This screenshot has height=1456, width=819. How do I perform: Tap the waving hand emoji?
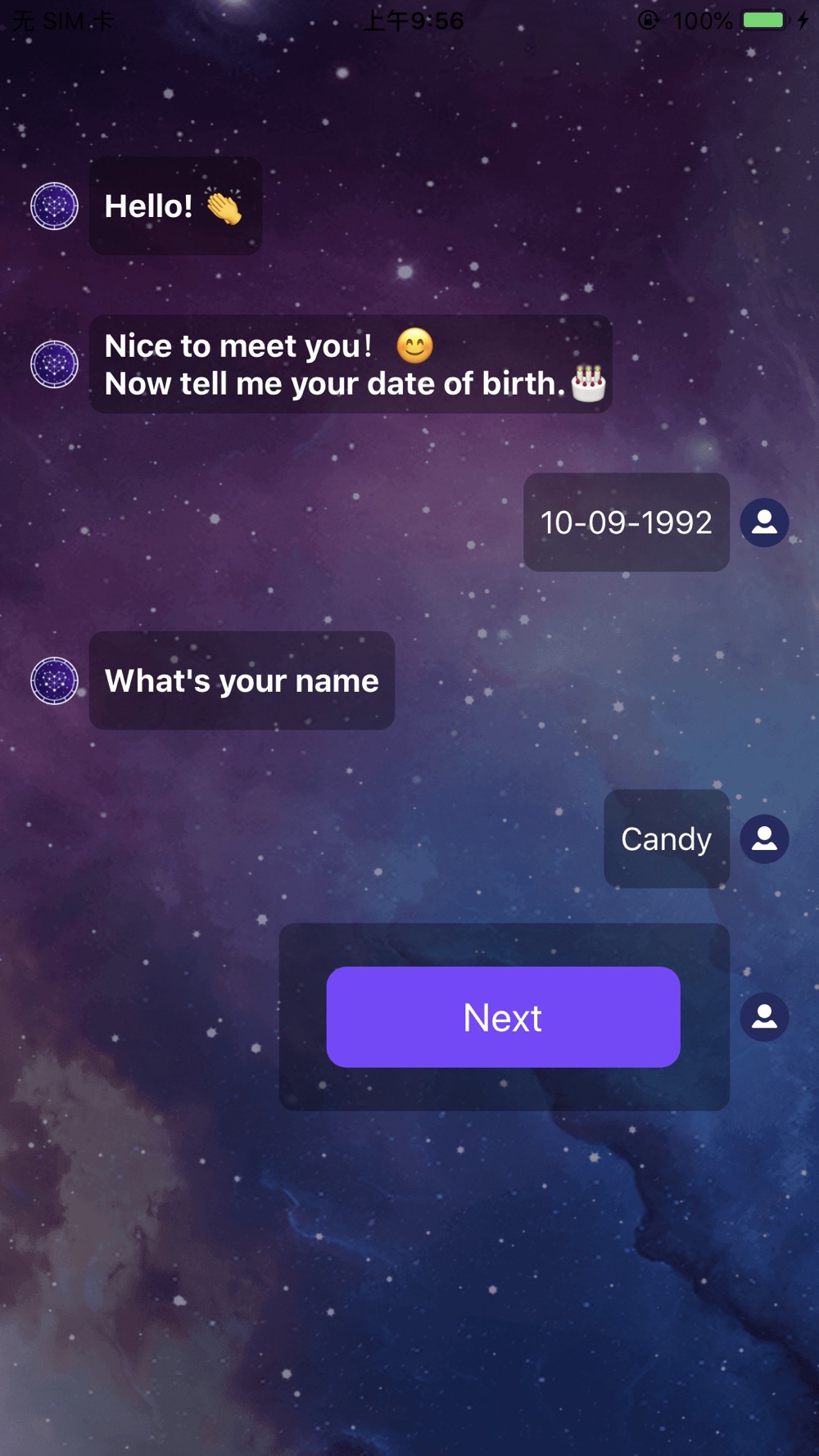point(224,206)
